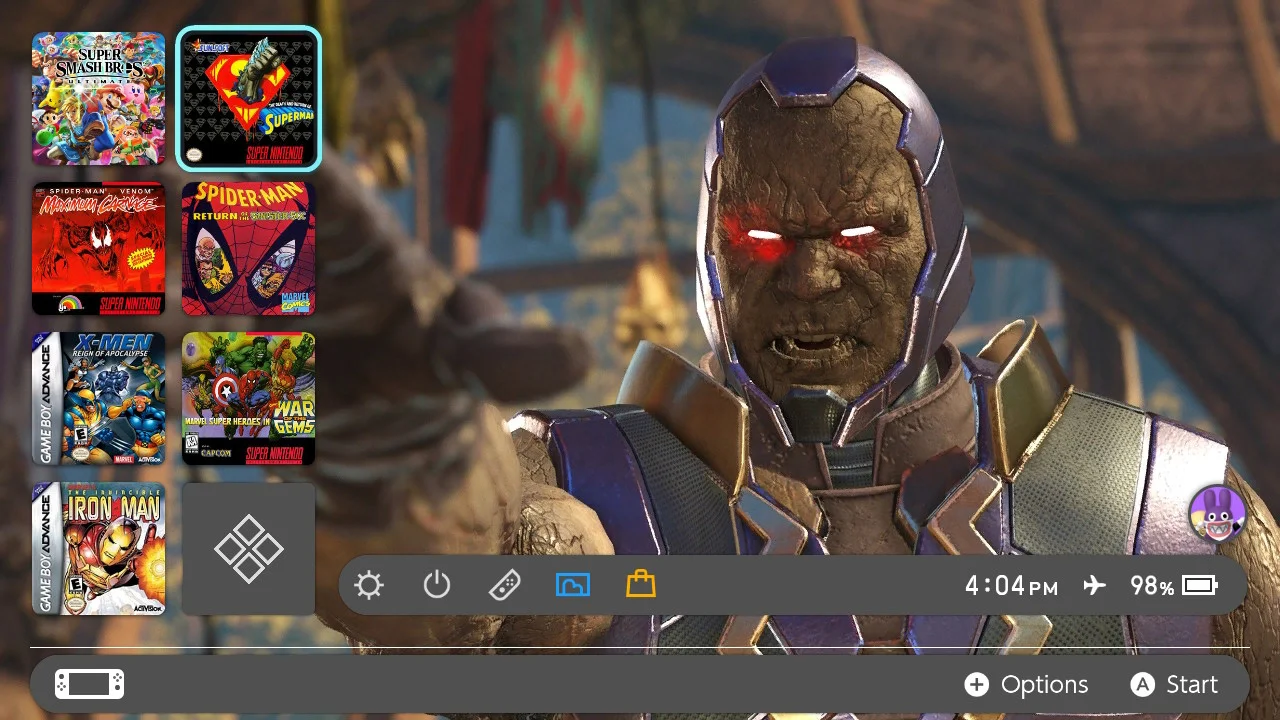Click the A Start button

(1174, 684)
